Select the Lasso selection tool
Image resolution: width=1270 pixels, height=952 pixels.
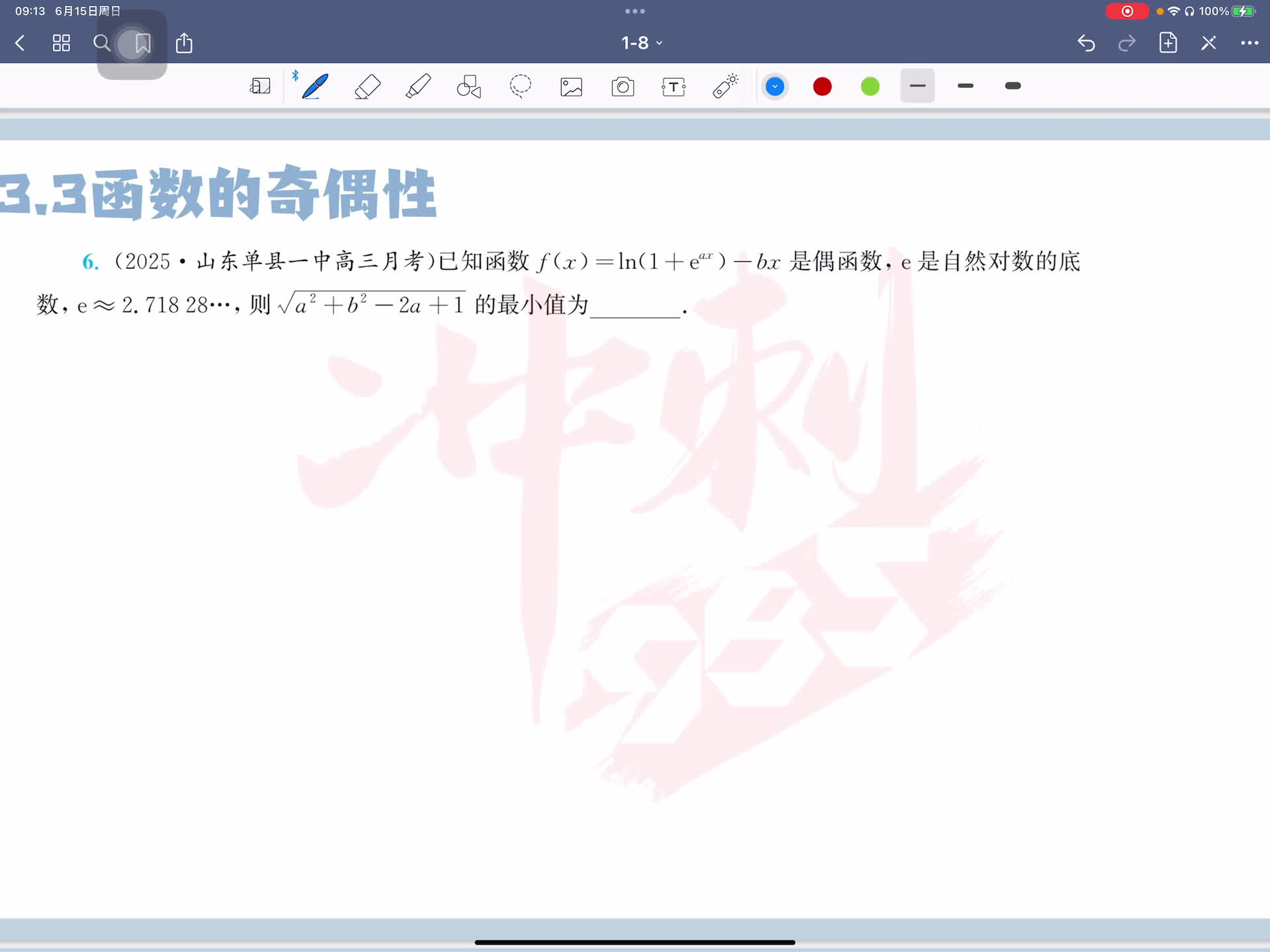click(521, 87)
